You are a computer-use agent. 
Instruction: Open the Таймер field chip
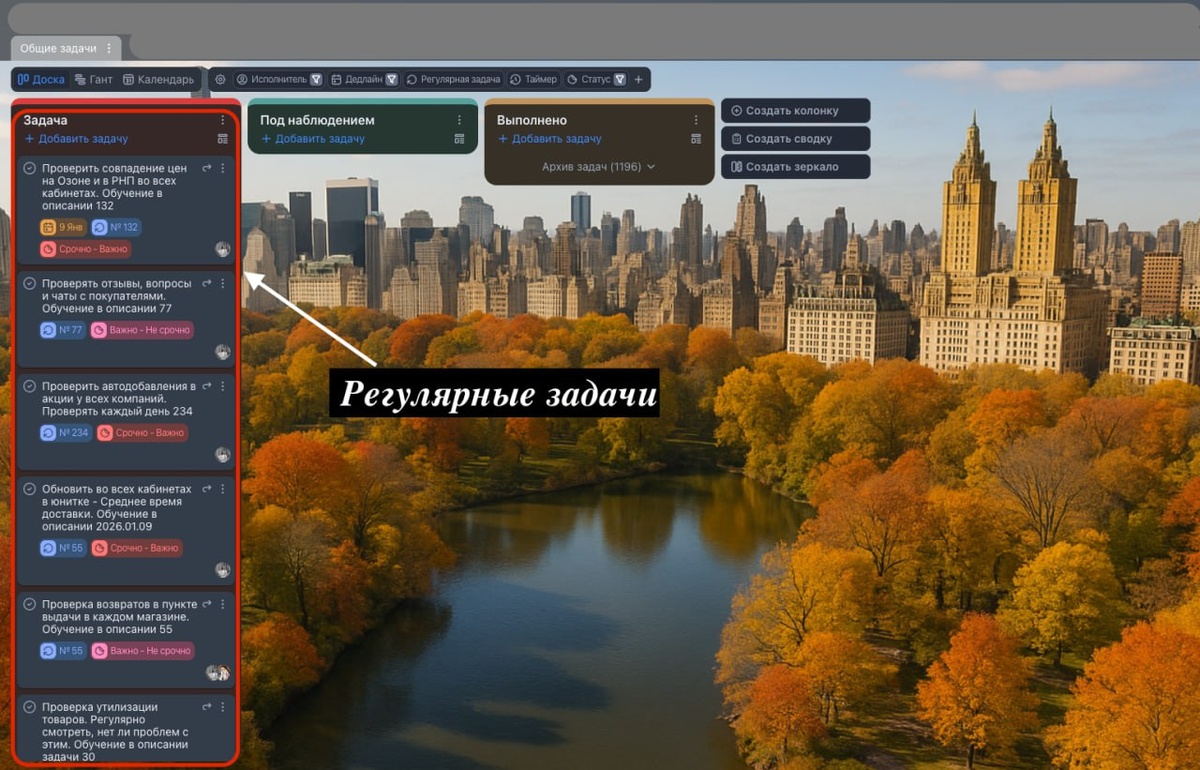(533, 79)
